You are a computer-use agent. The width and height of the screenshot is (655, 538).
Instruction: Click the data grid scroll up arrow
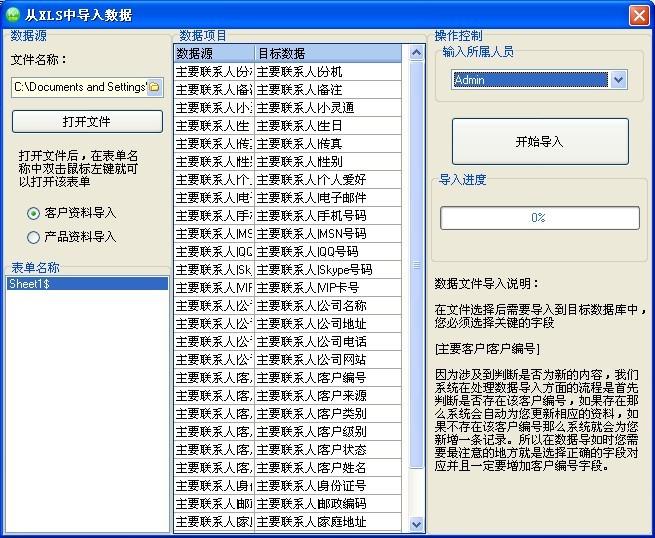(417, 52)
